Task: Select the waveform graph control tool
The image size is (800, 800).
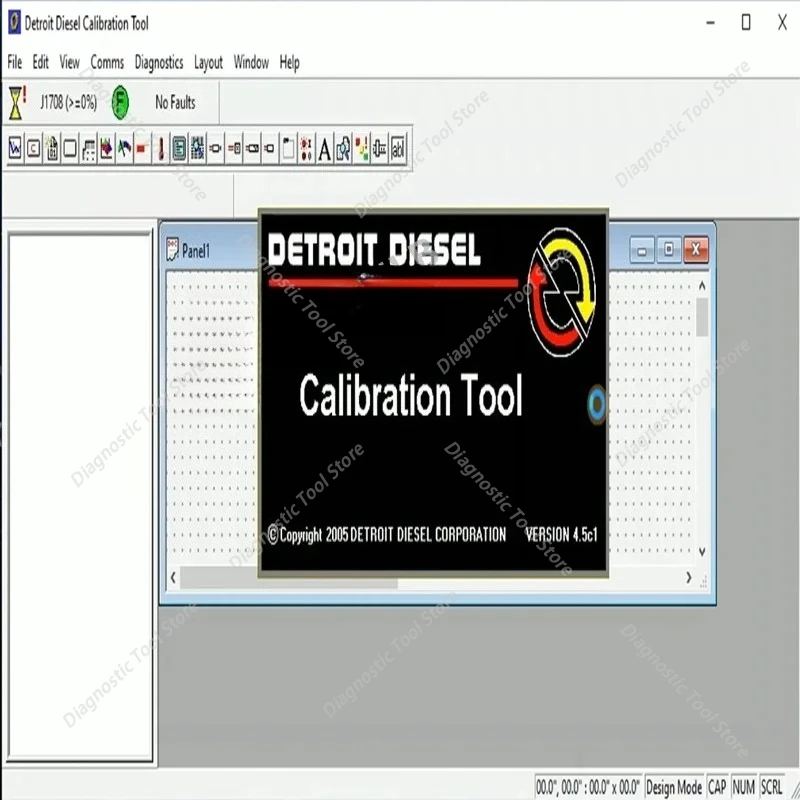Action: [15, 149]
